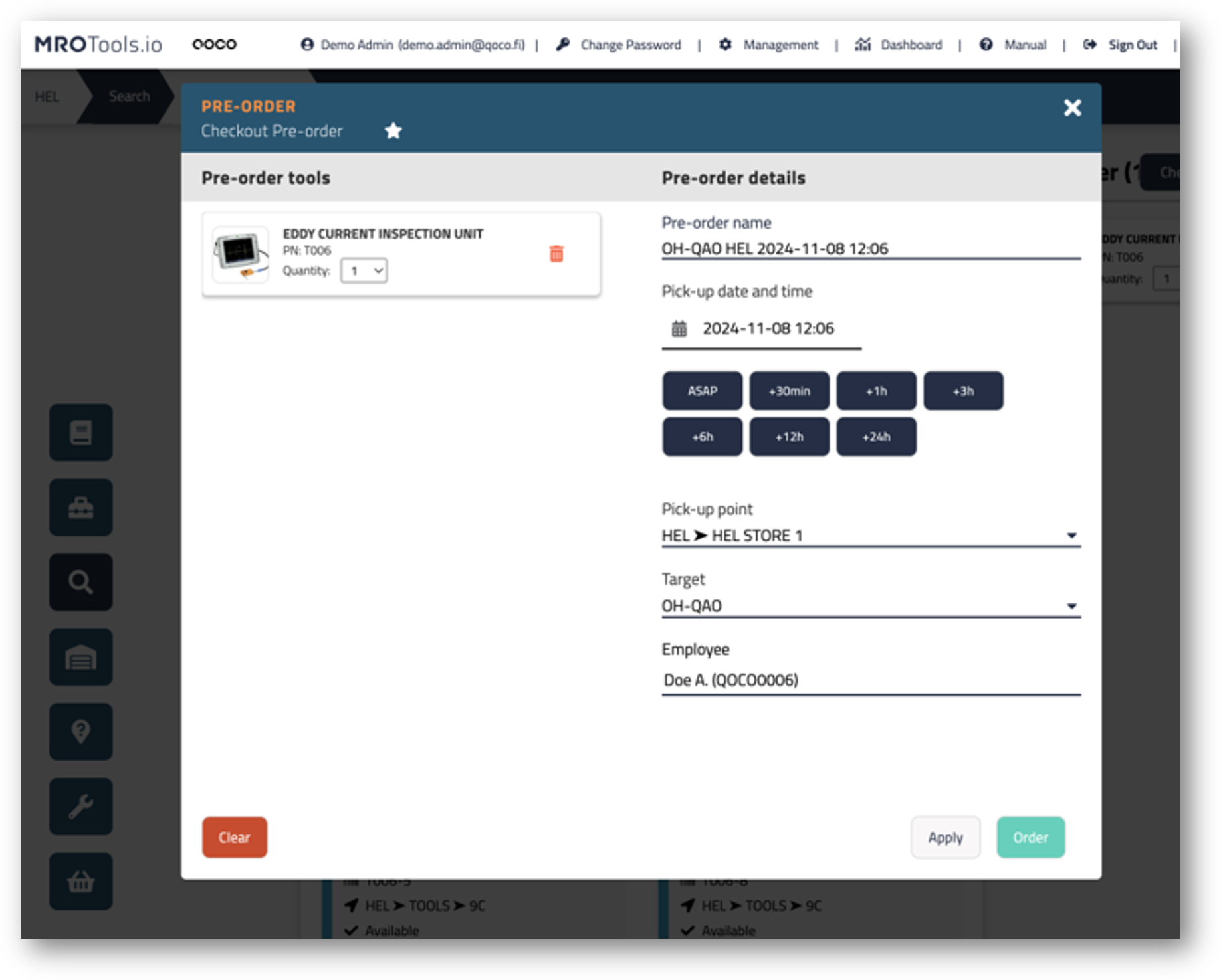Delete the Eddy Current Inspection Unit with trash icon

click(556, 254)
